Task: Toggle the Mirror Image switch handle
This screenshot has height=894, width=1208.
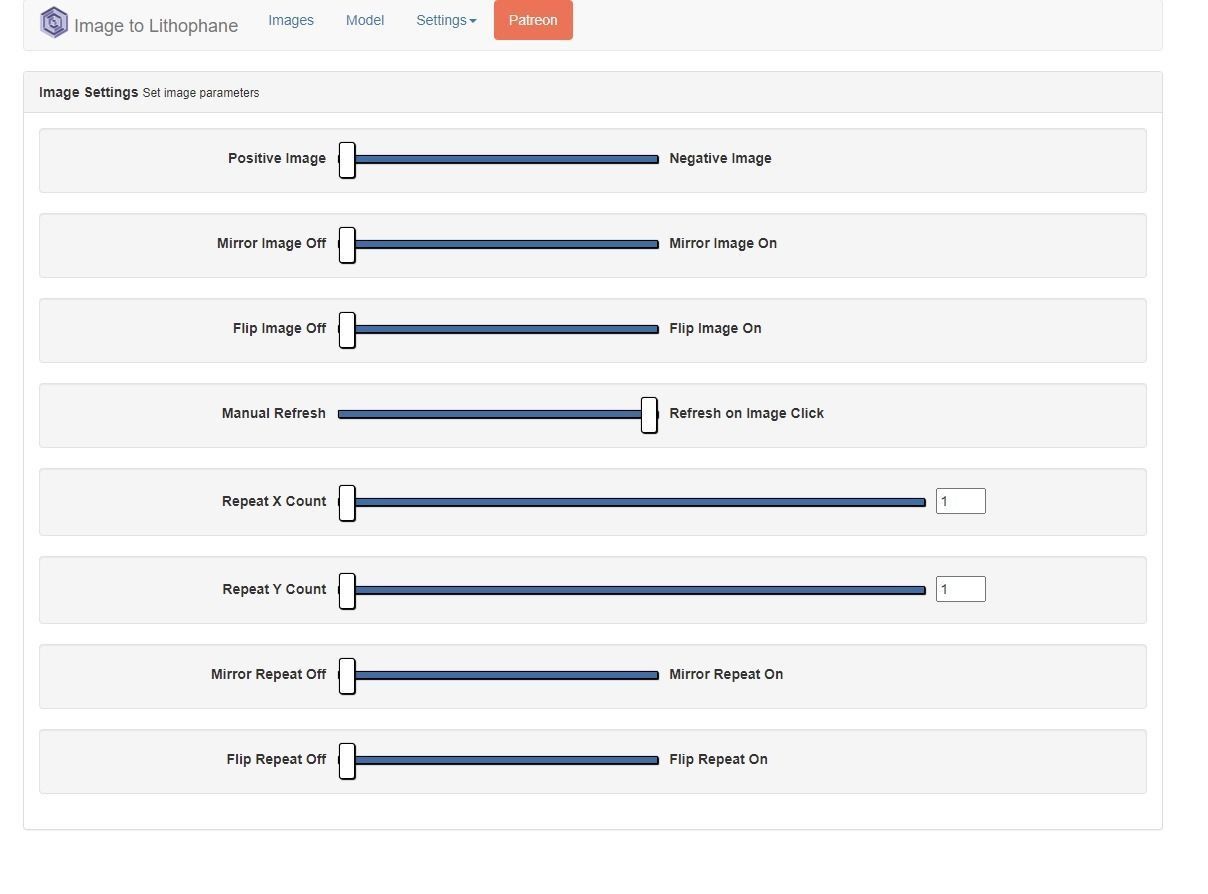Action: point(347,245)
